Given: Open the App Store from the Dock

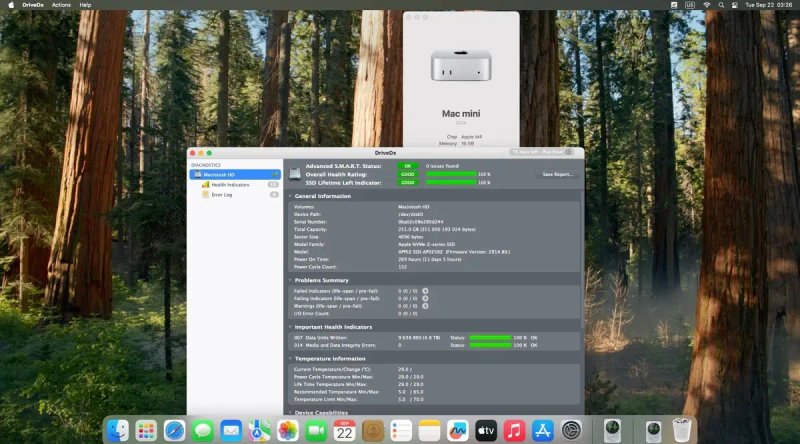Looking at the screenshot, I should (x=542, y=431).
